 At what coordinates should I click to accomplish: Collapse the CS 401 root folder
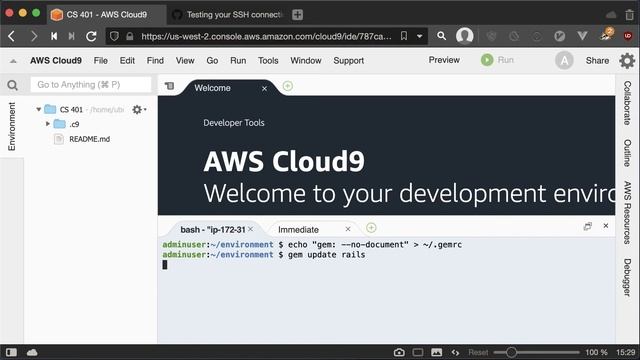pyautogui.click(x=38, y=109)
